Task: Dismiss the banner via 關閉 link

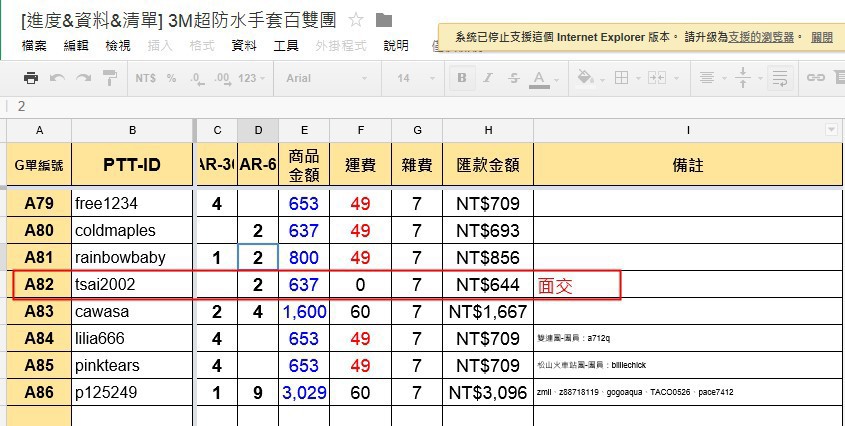Action: click(822, 36)
